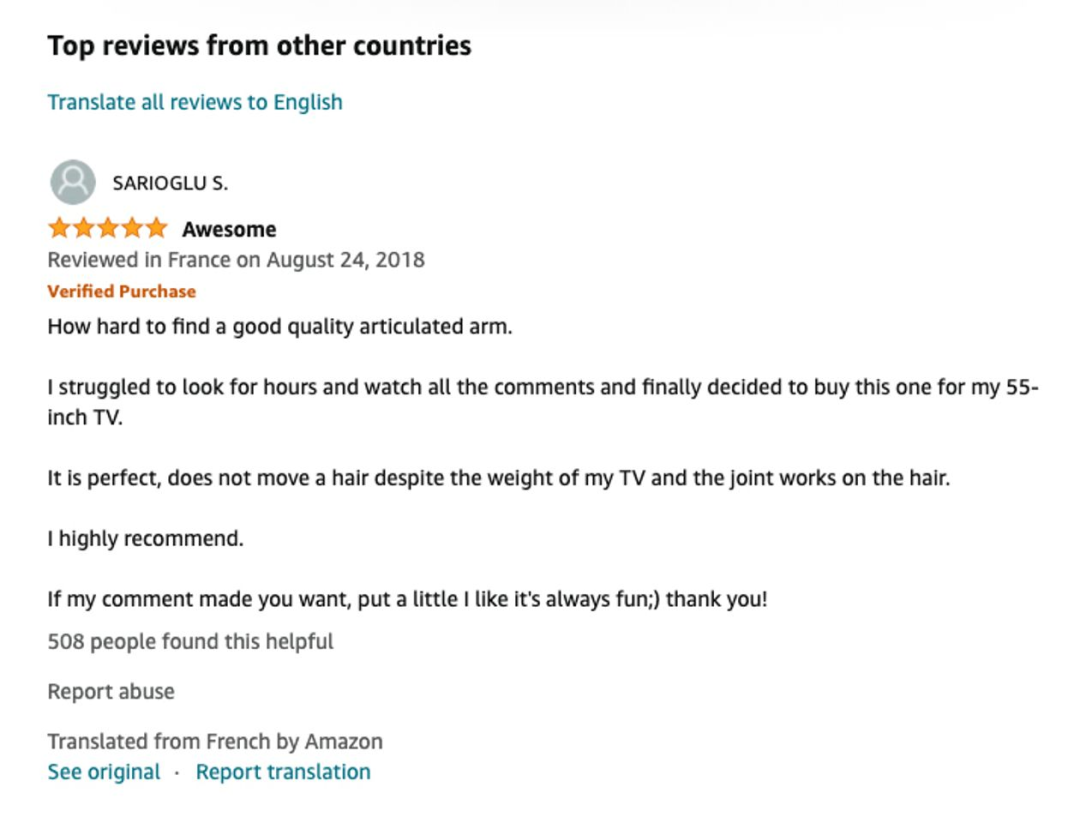Screen dimensions: 1080x817
Task: Click the "Translated from French by Amazon" text
Action: coord(215,742)
